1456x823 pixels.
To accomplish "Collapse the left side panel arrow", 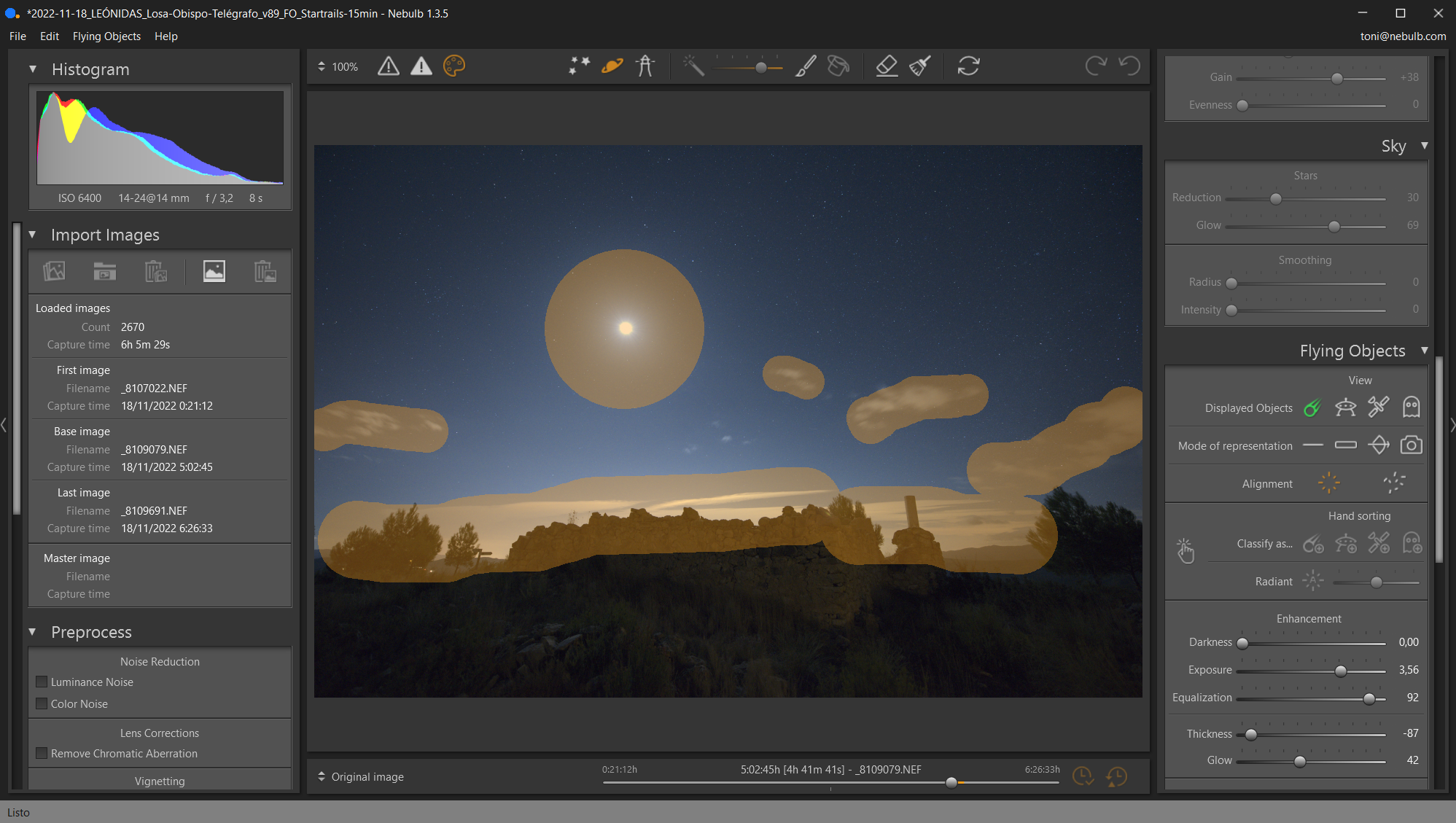I will pyautogui.click(x=4, y=424).
